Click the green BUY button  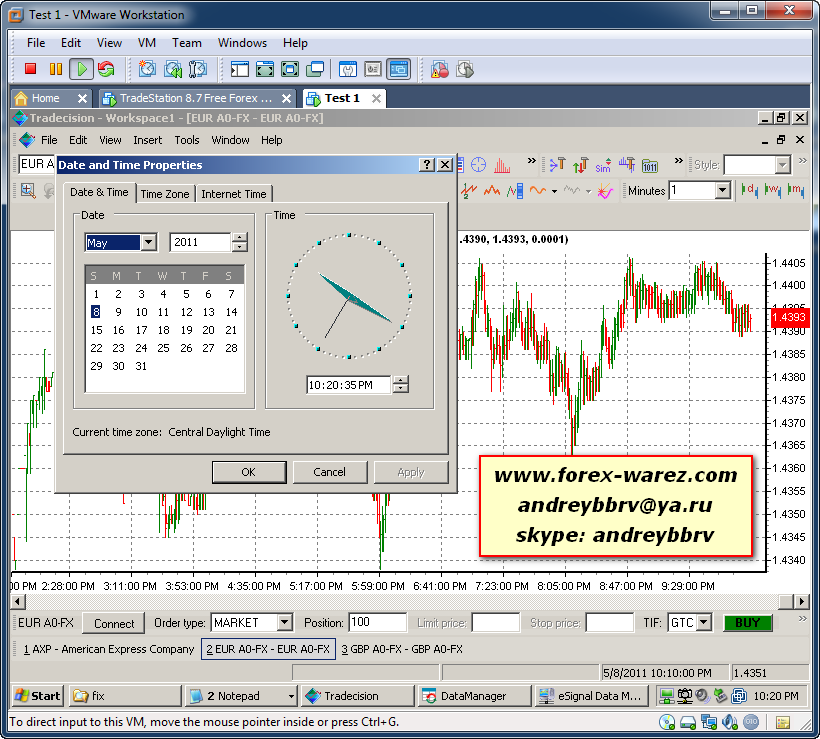tap(747, 623)
